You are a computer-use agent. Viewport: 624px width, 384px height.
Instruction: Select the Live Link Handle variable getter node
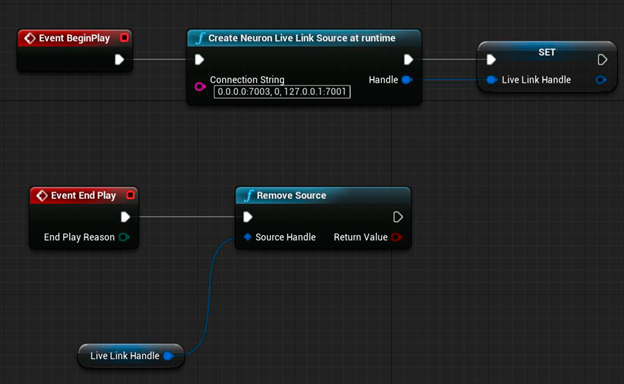click(x=131, y=356)
